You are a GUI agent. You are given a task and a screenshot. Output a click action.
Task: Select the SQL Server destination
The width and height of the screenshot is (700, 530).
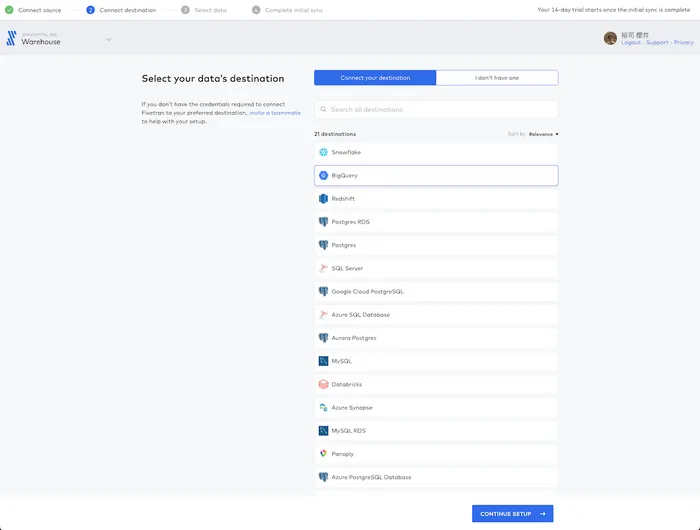[x=436, y=268]
